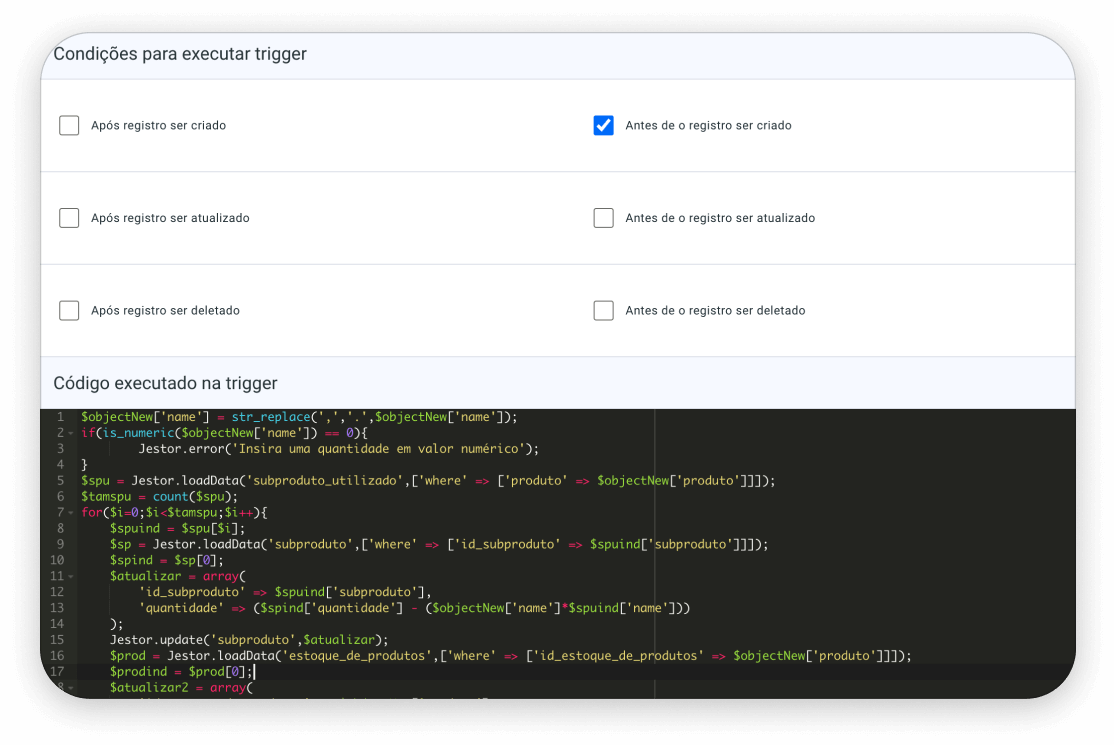The width and height of the screenshot is (1114, 745).
Task: Enable 'Após registro ser atualizado' checkbox
Action: (69, 218)
